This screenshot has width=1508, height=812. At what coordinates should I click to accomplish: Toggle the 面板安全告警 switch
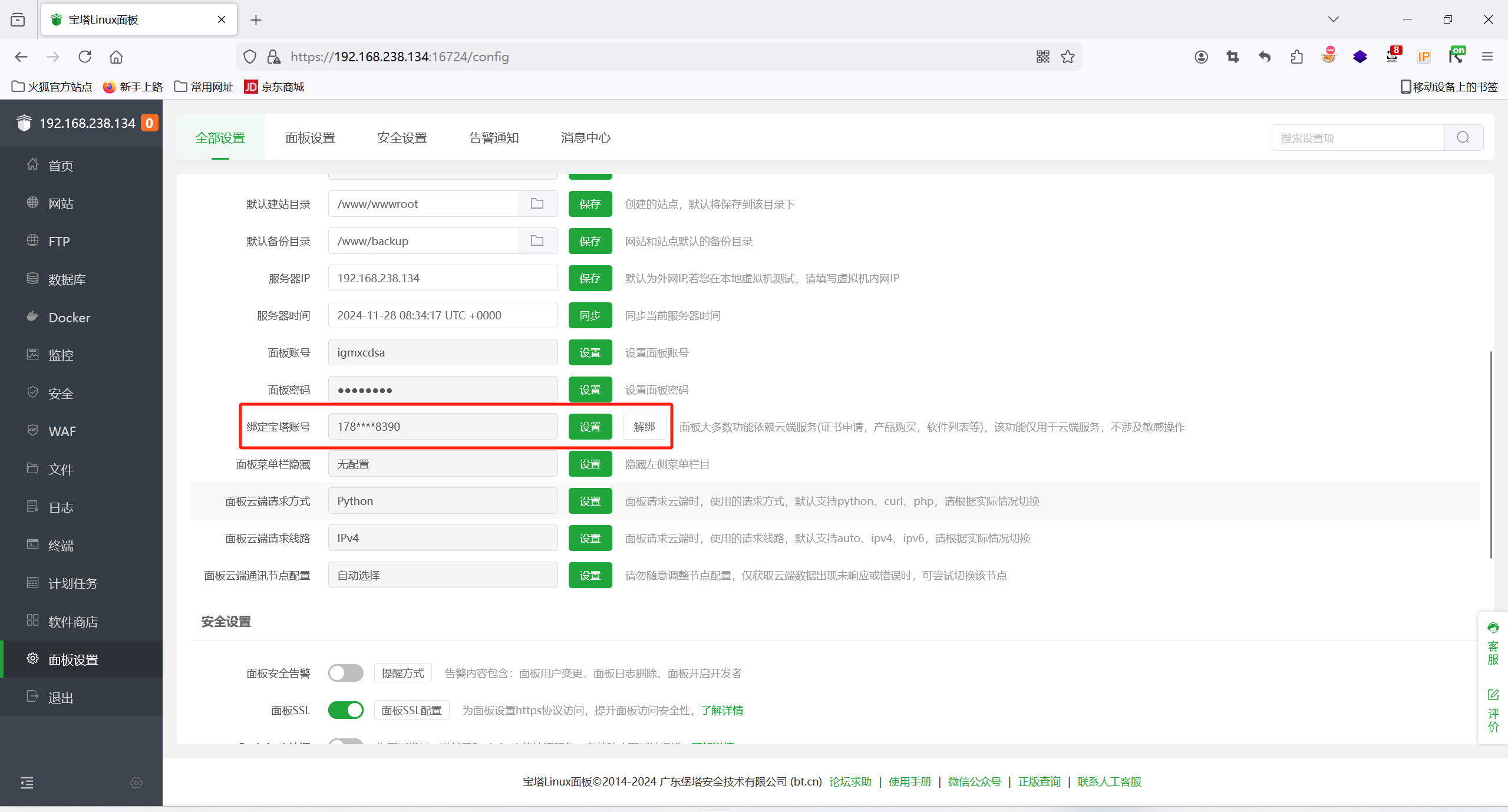[x=346, y=673]
